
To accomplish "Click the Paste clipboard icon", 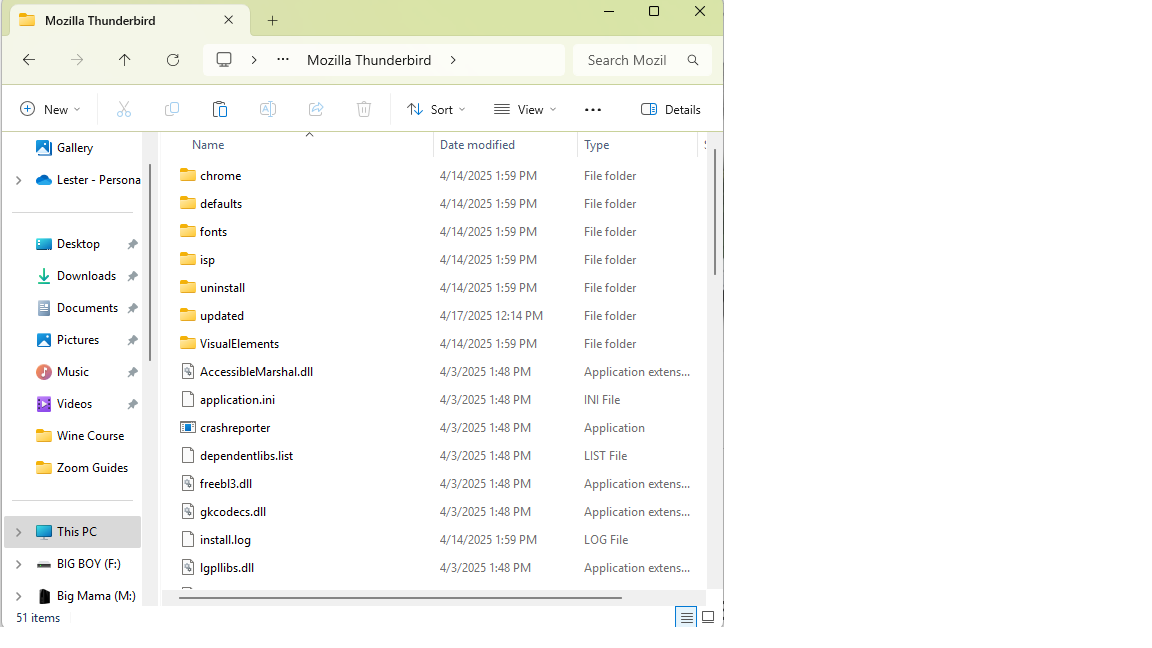I will coord(220,110).
